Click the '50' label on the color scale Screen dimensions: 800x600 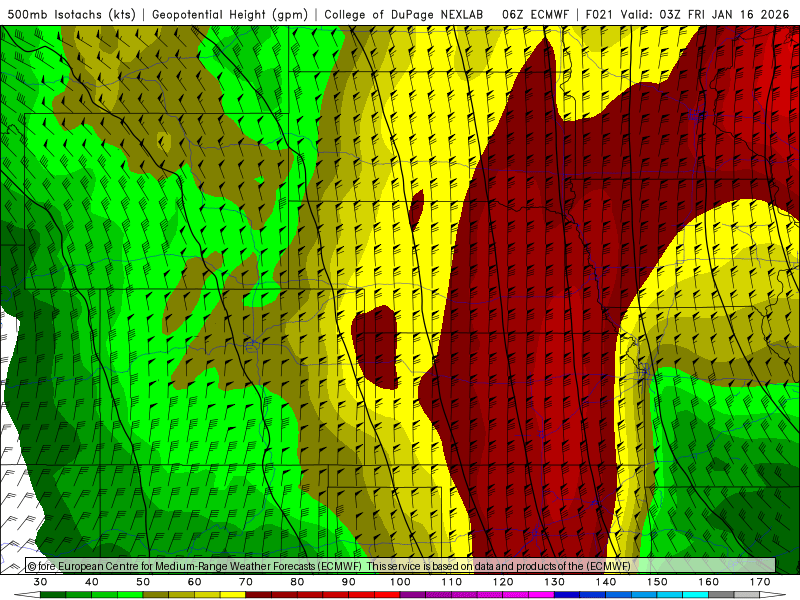pyautogui.click(x=143, y=582)
